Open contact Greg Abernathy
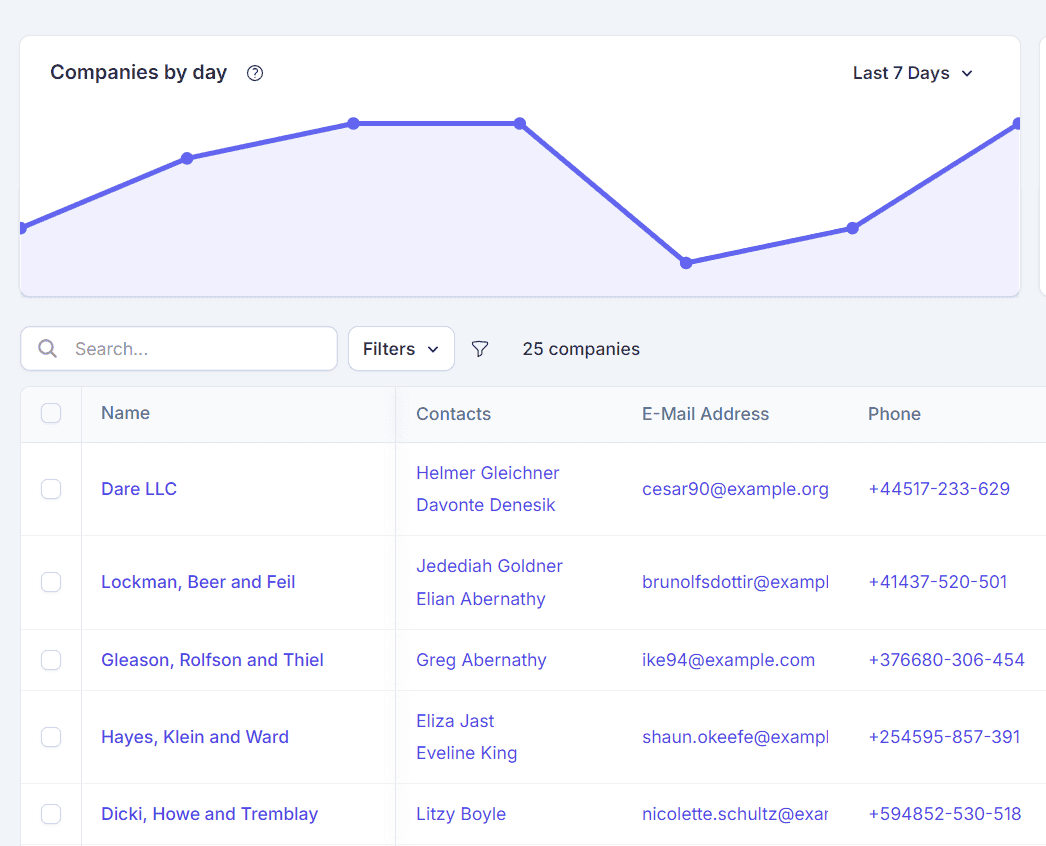The width and height of the screenshot is (1046, 846). (x=481, y=660)
